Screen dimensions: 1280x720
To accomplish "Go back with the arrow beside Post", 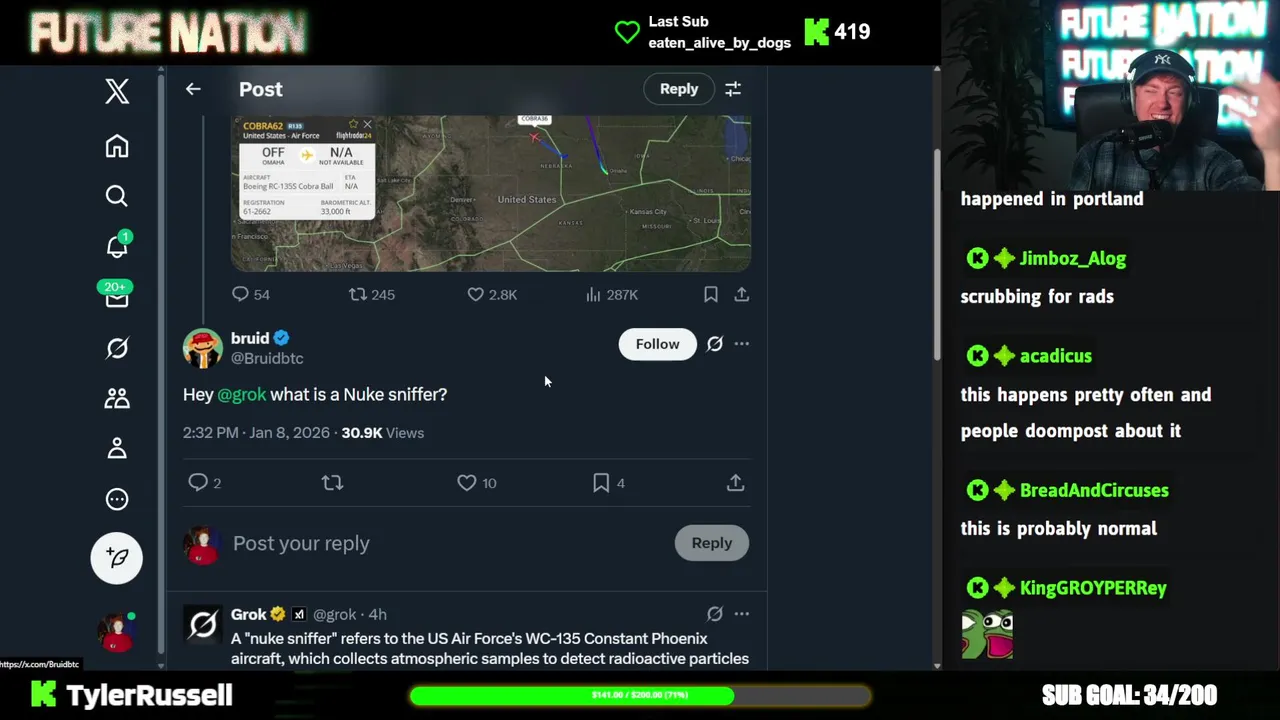I will pos(193,89).
